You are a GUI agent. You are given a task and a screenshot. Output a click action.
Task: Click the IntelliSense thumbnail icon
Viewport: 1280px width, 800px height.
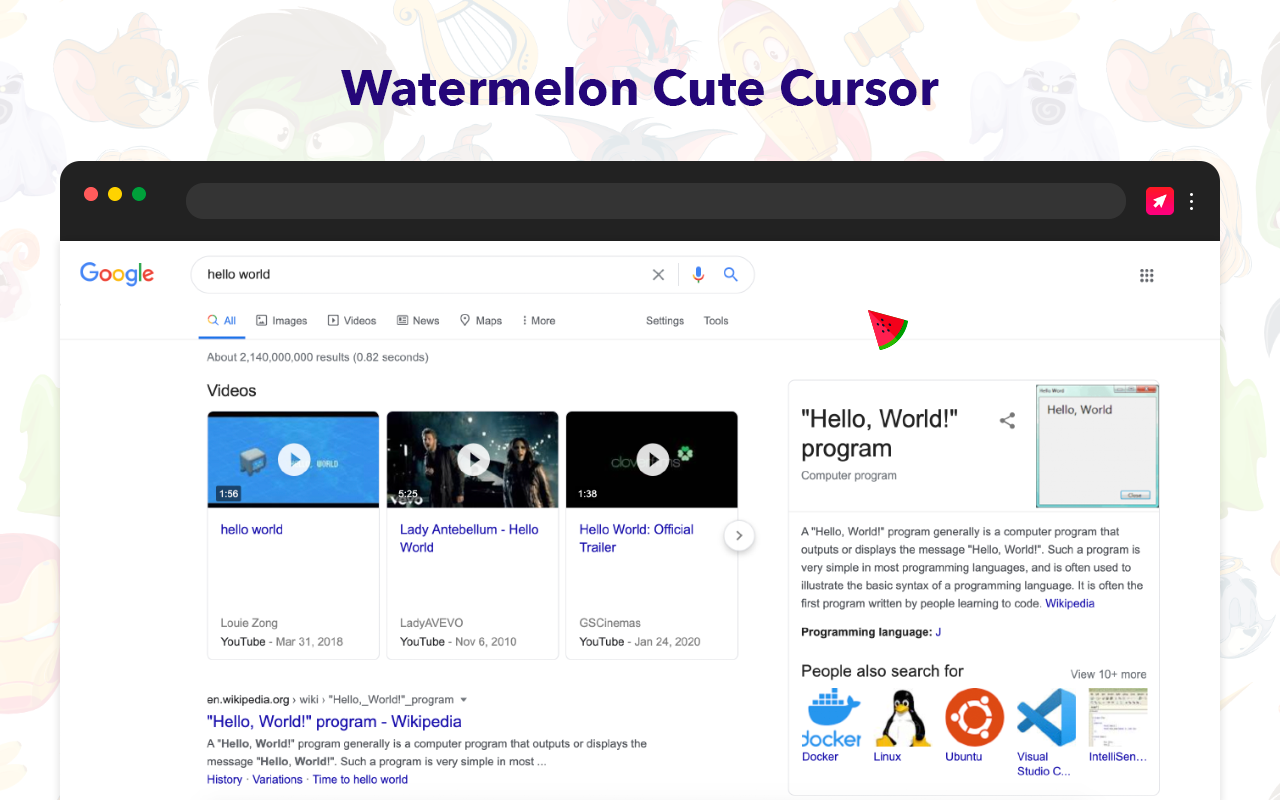pyautogui.click(x=1117, y=715)
